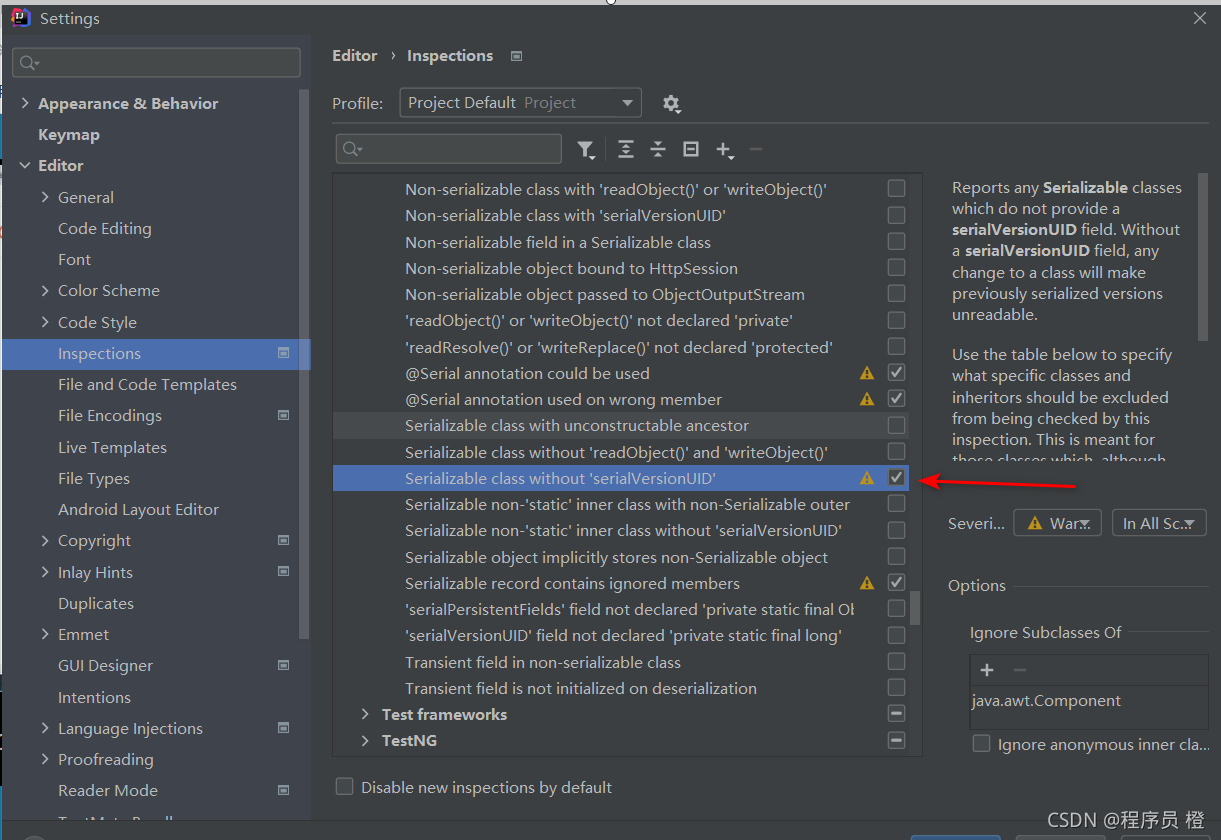Screen dimensions: 1221x840
Task: Click the expand all inspections icon
Action: click(626, 149)
